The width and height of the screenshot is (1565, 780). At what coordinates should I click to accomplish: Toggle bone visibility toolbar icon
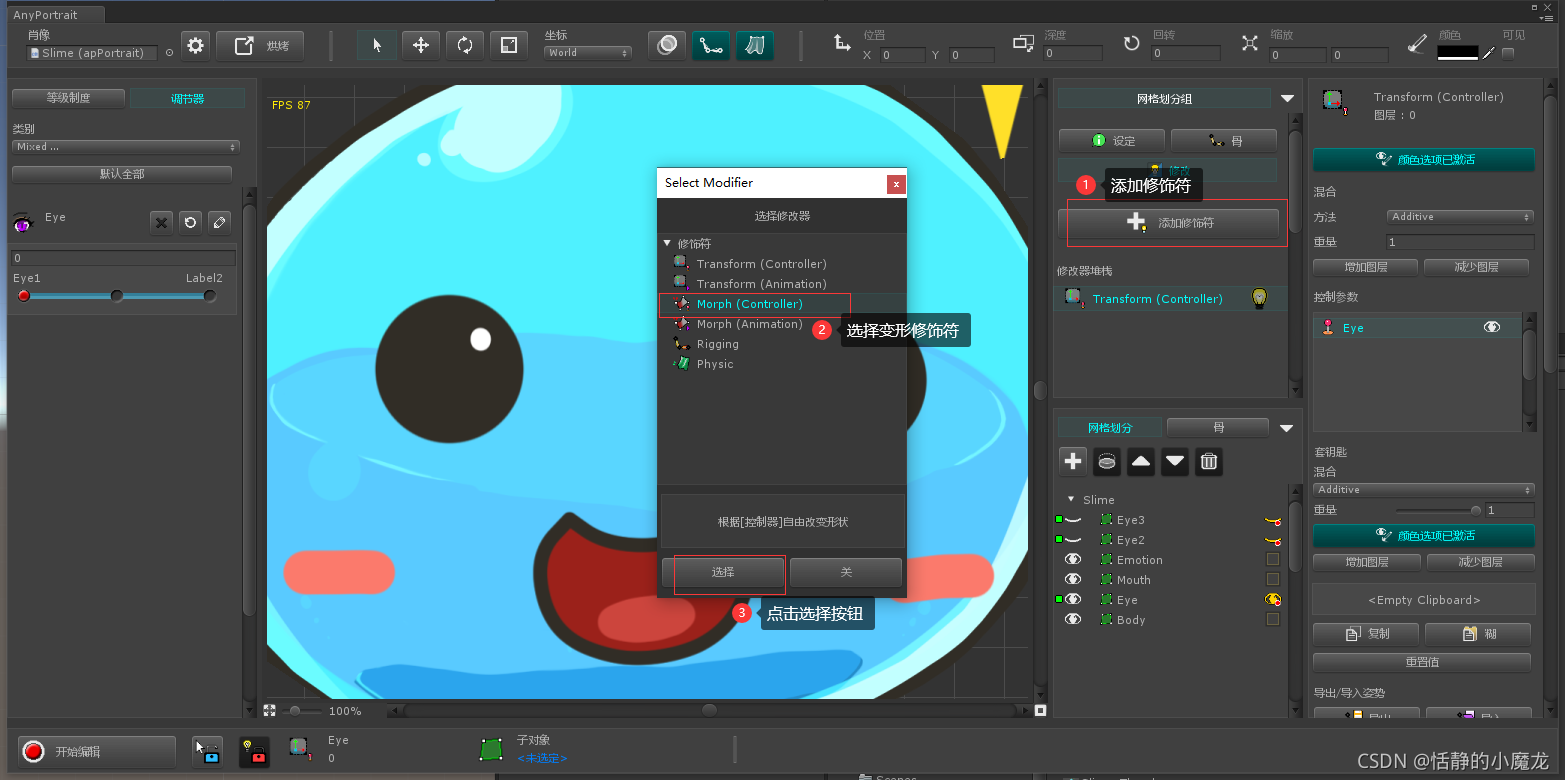click(x=711, y=45)
